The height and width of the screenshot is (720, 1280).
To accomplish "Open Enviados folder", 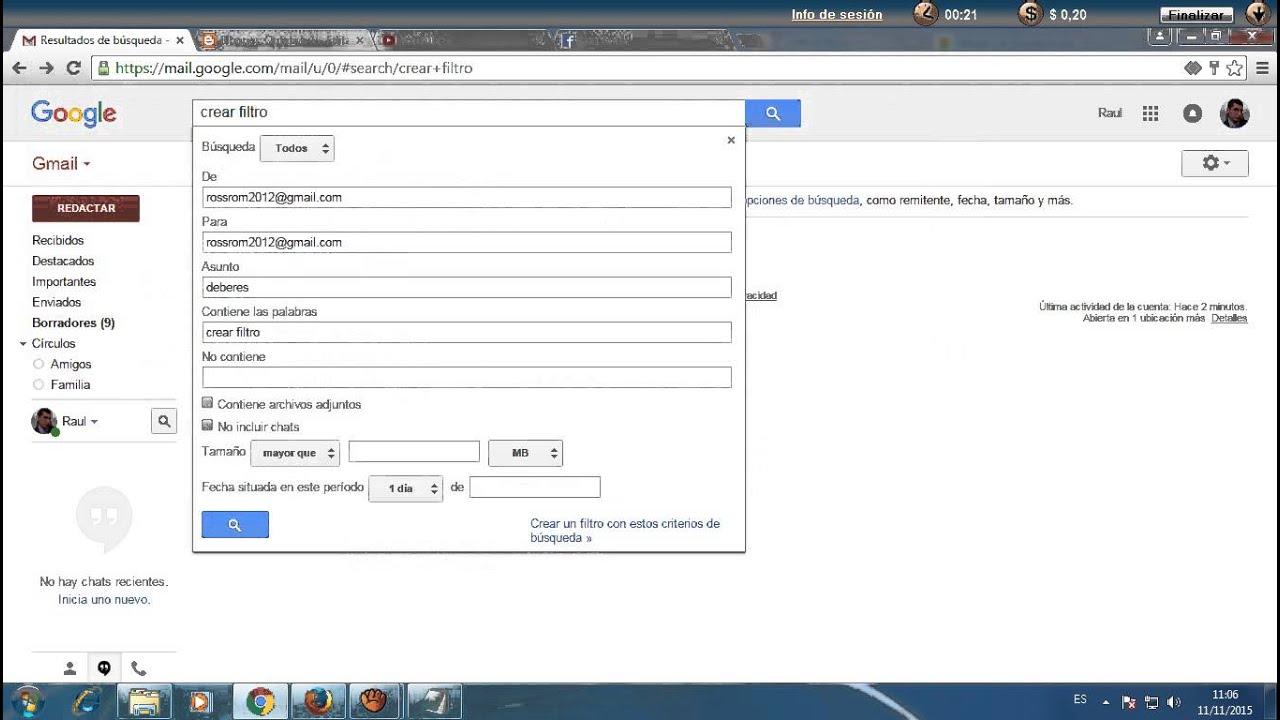I will [x=57, y=302].
